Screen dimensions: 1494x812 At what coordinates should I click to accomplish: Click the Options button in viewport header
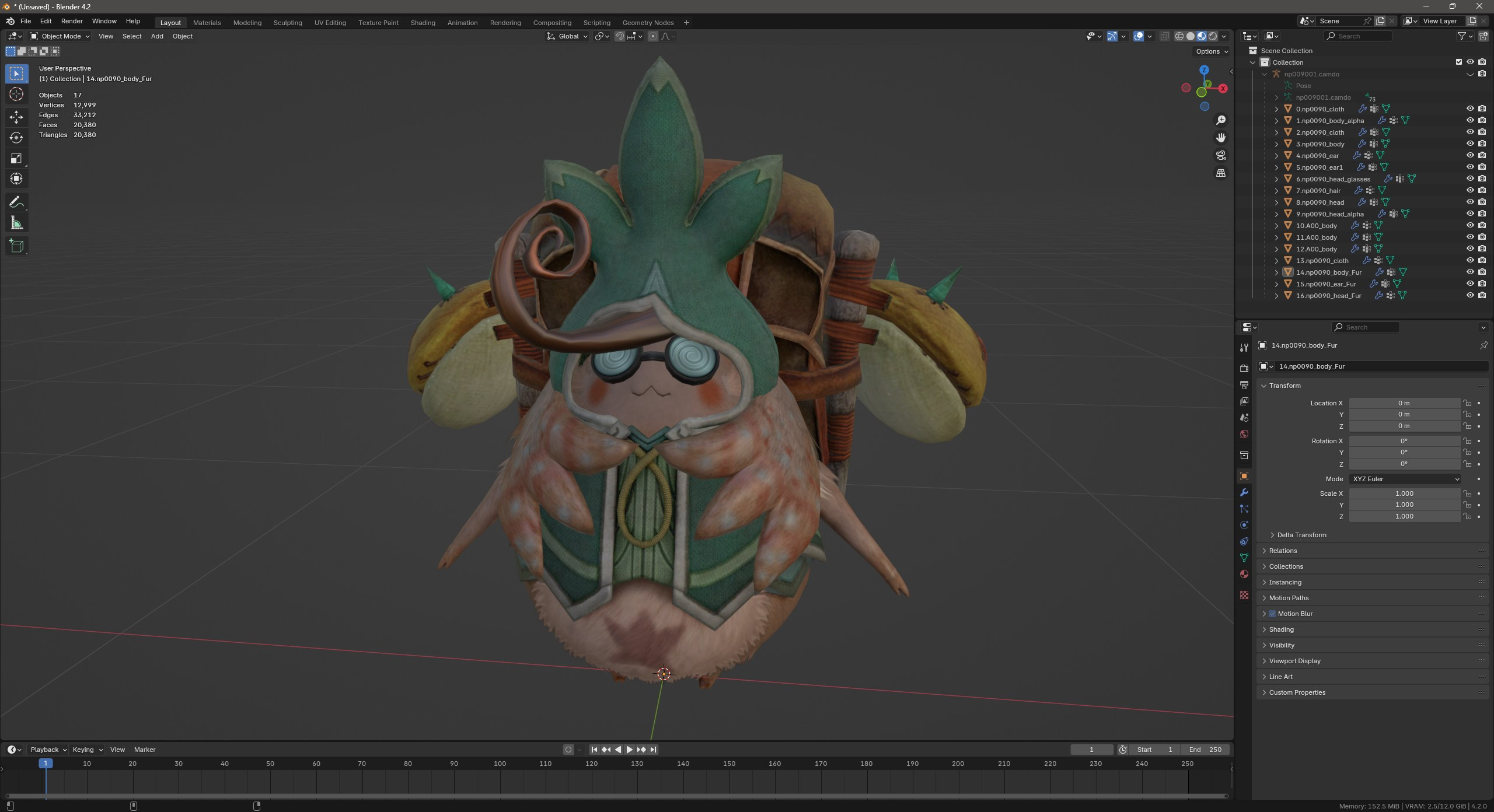1211,51
